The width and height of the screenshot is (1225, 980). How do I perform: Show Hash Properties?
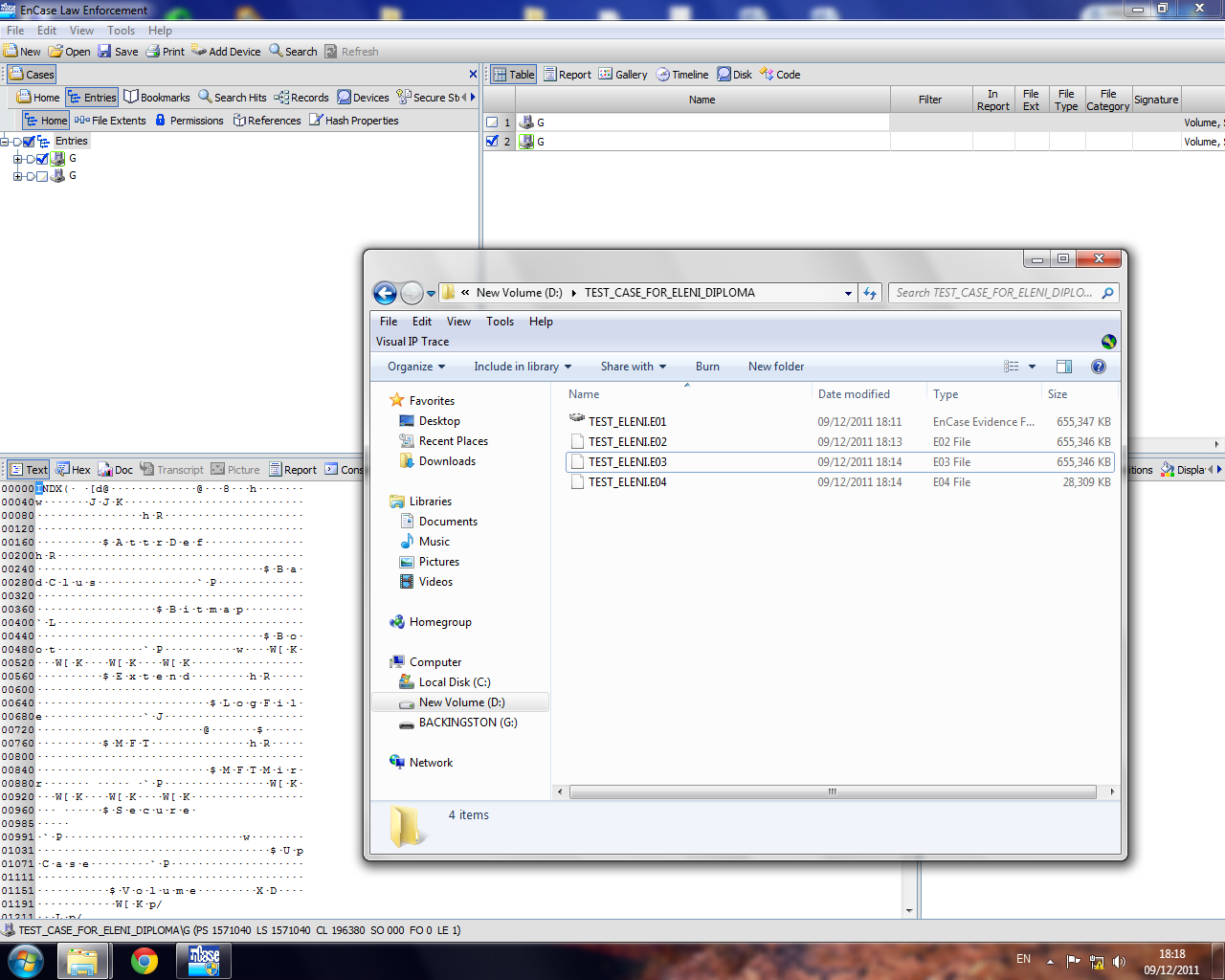353,121
